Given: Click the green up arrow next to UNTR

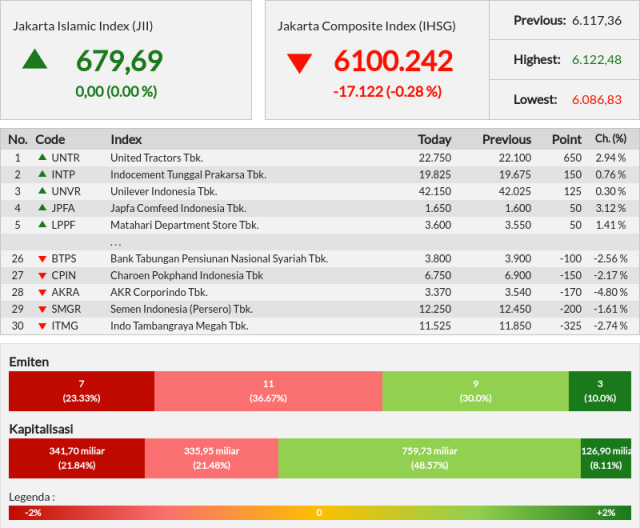Looking at the screenshot, I should click(42, 157).
